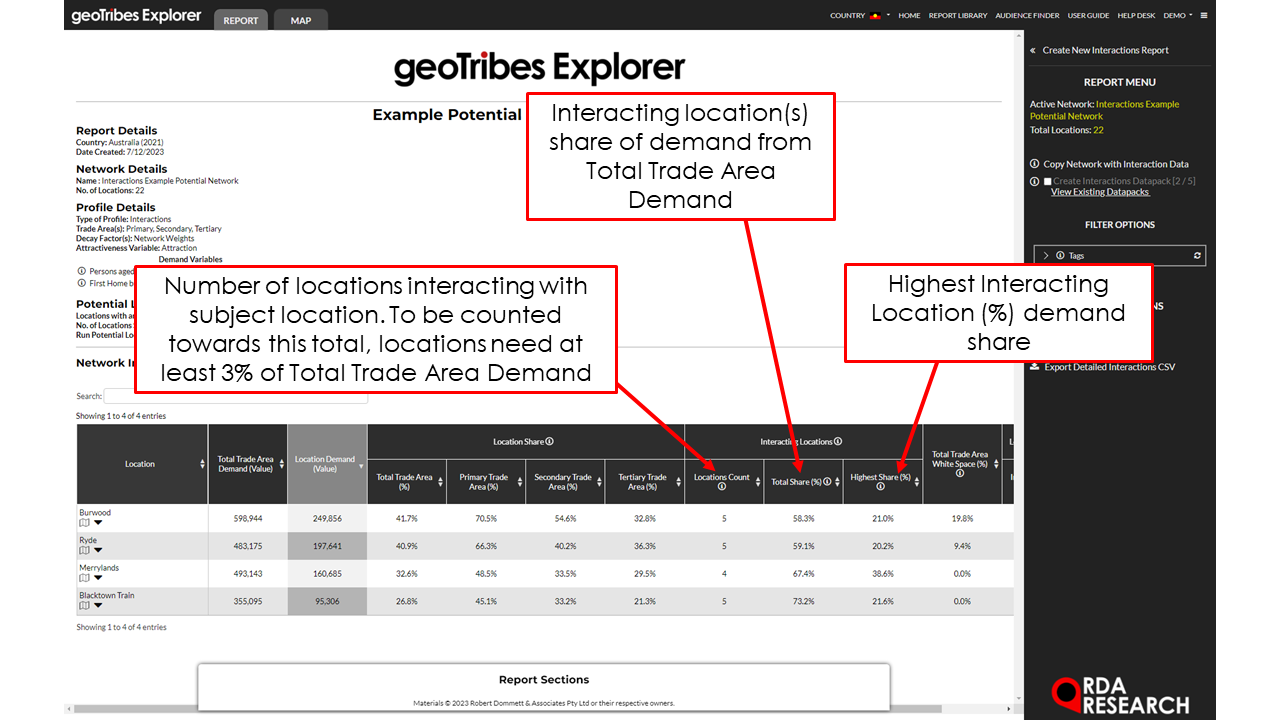
Task: Sort by Locations Count column
Action: tap(724, 481)
